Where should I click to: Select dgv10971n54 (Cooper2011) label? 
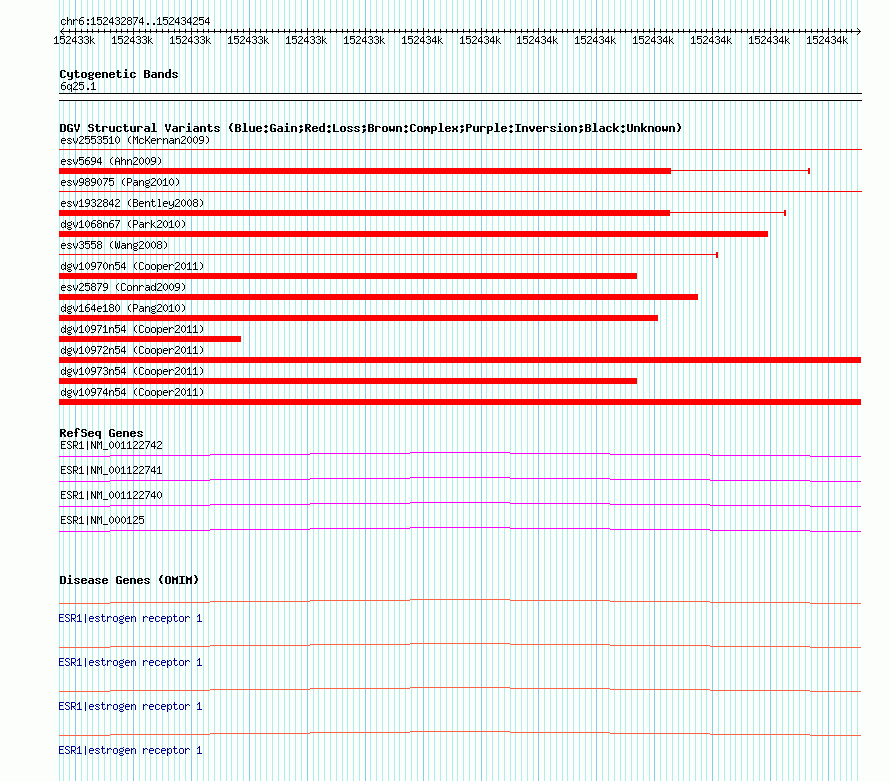[132, 329]
